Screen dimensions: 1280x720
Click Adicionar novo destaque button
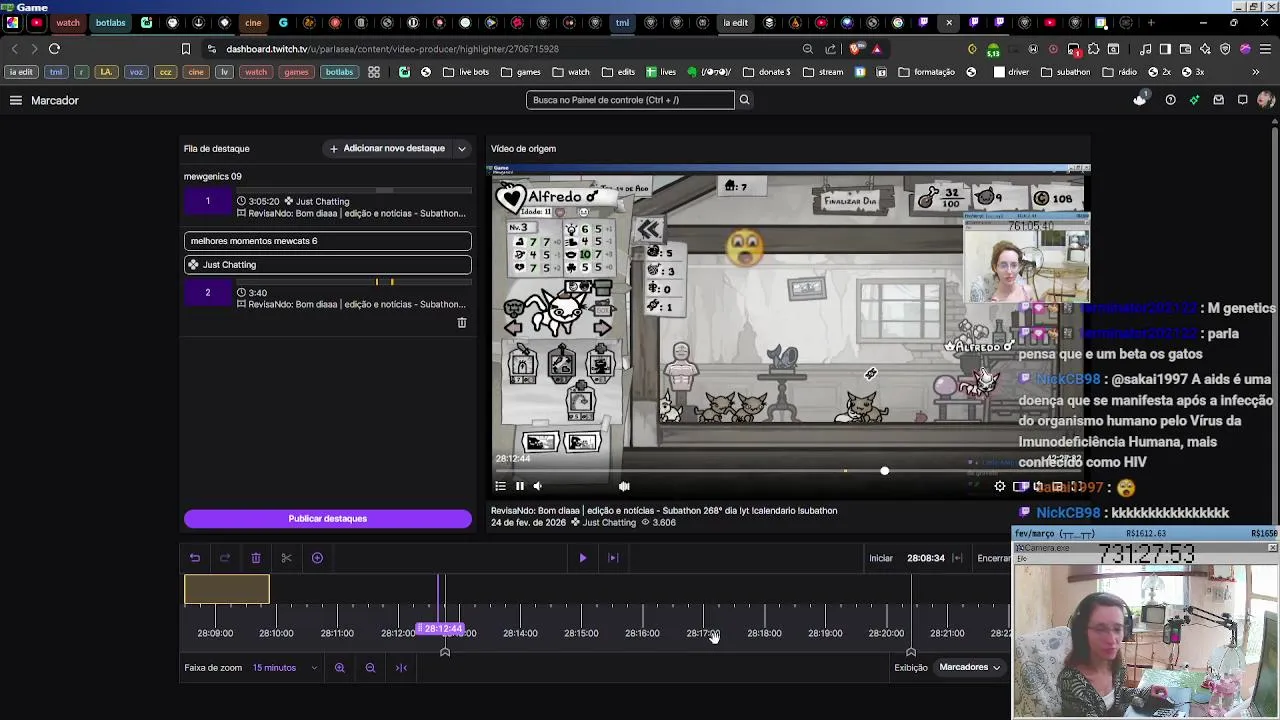pyautogui.click(x=387, y=149)
